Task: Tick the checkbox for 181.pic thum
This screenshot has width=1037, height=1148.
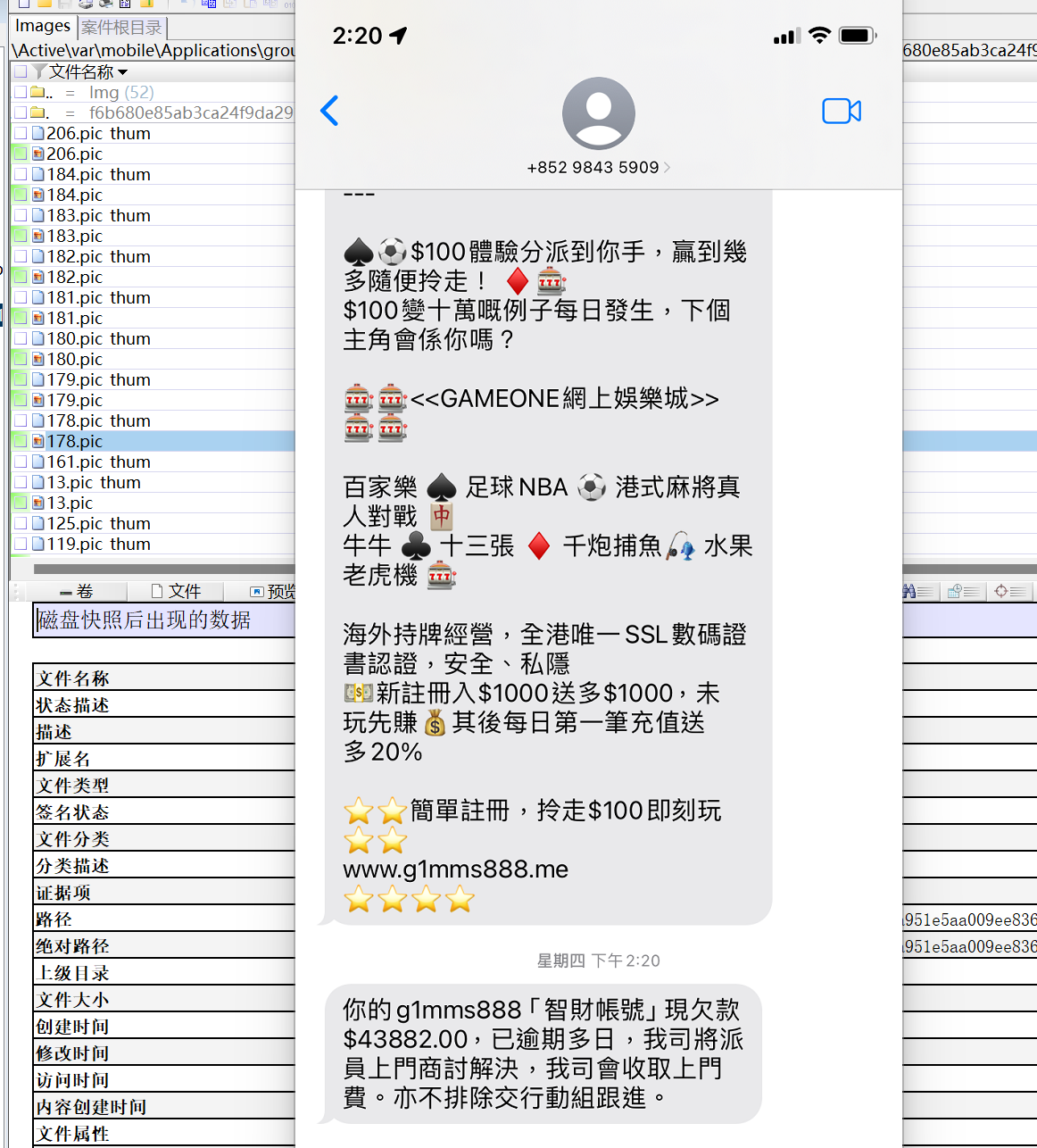Action: pyautogui.click(x=21, y=297)
